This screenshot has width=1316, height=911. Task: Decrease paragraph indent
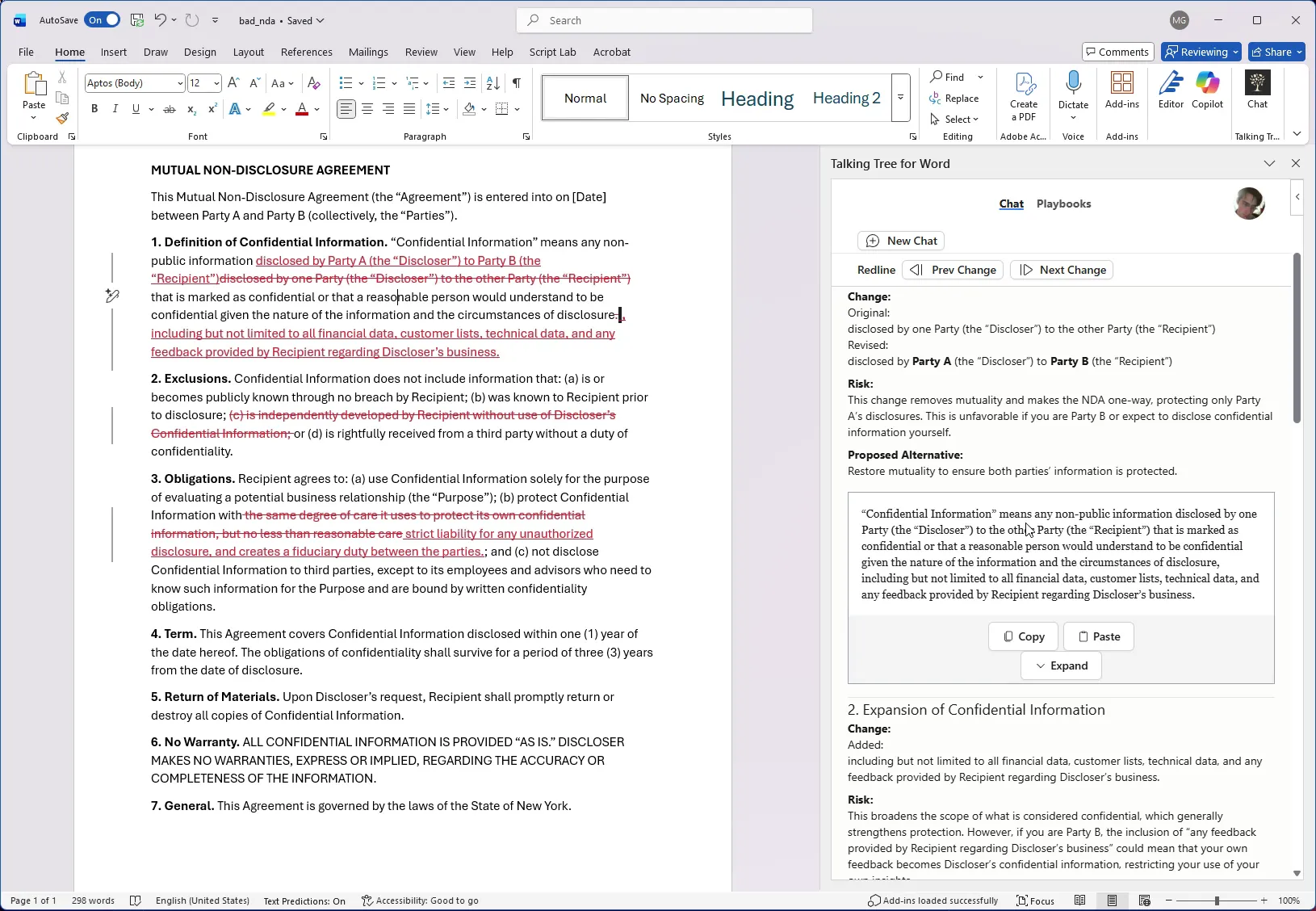[x=449, y=83]
